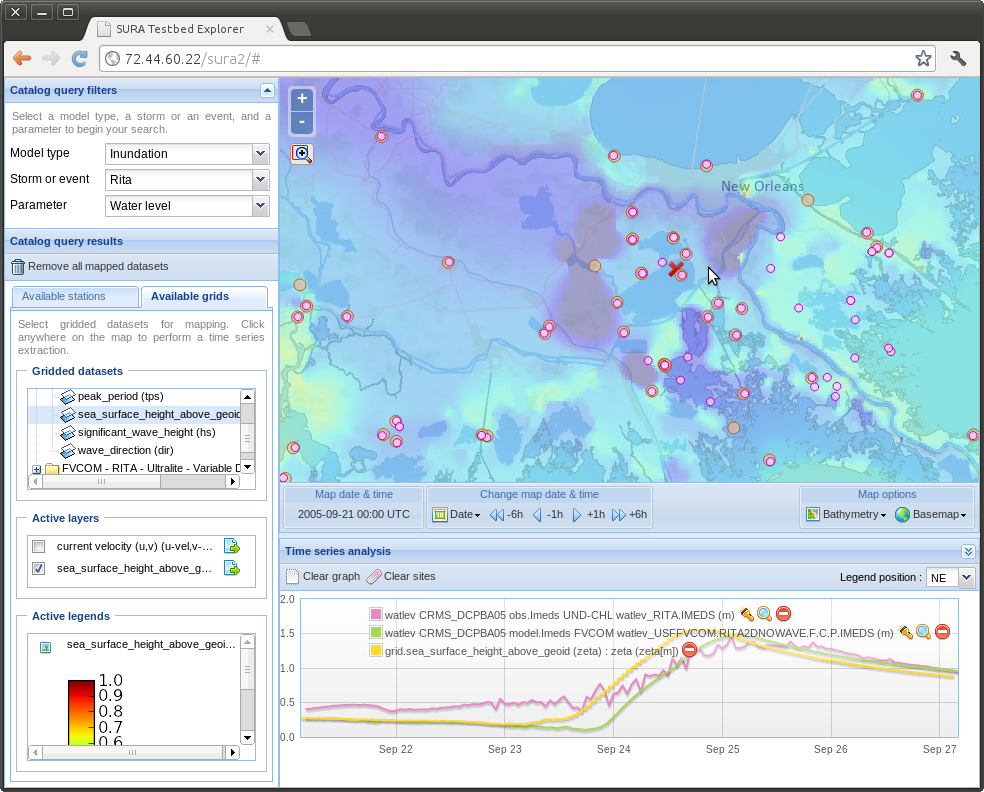Toggle yellow legend swatch for grid zeta series
Viewport: 984px width, 792px height.
[376, 650]
